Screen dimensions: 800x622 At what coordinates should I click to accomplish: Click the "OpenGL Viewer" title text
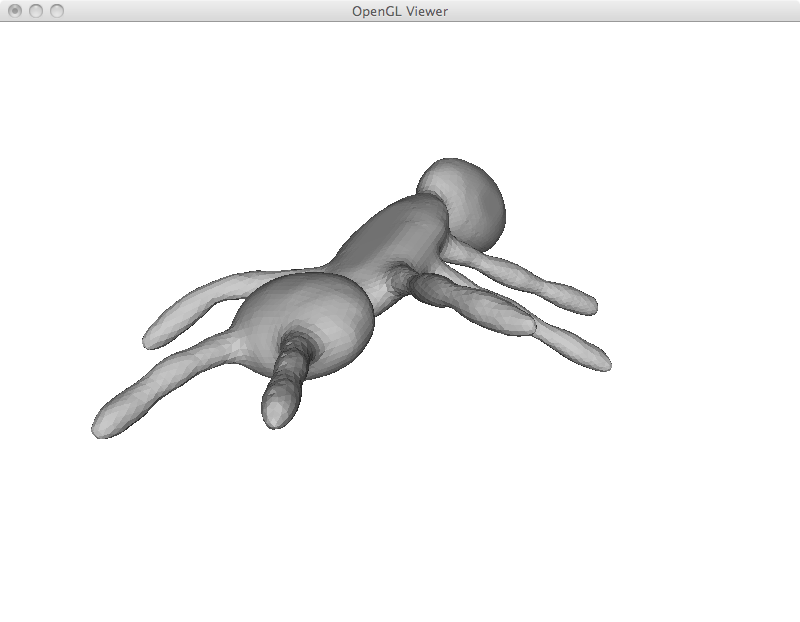tap(400, 11)
